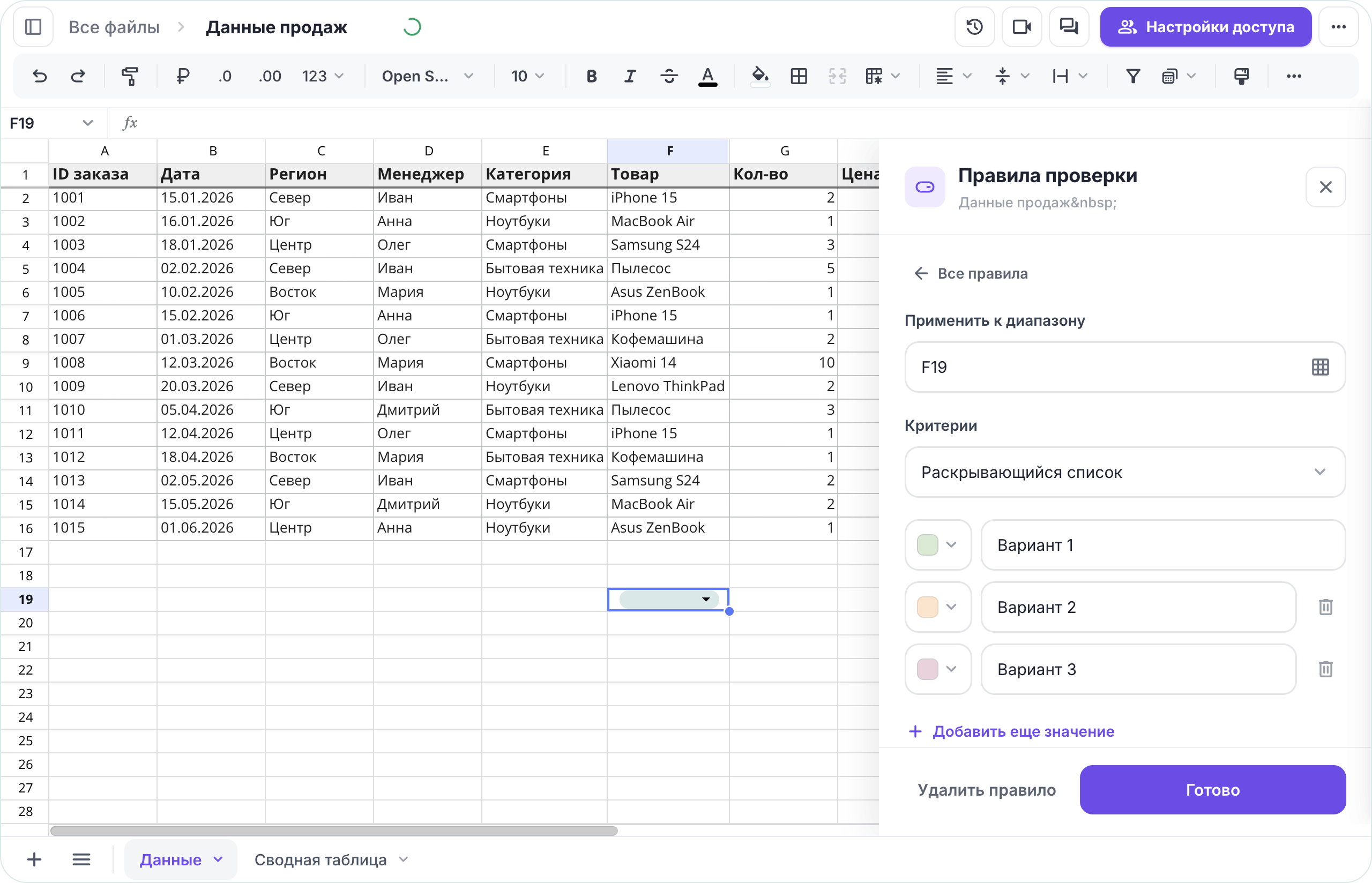
Task: Select range using grid picker icon
Action: pyautogui.click(x=1321, y=367)
